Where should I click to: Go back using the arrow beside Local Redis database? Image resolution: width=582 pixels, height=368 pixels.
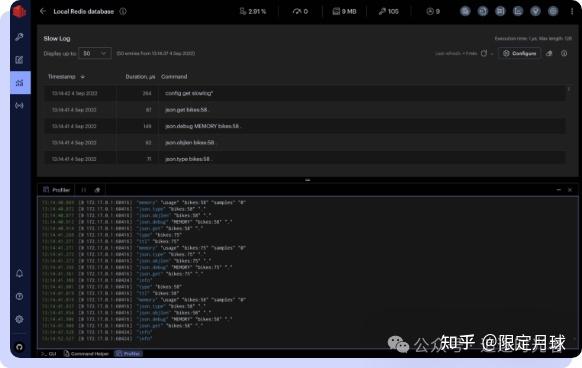(x=43, y=11)
